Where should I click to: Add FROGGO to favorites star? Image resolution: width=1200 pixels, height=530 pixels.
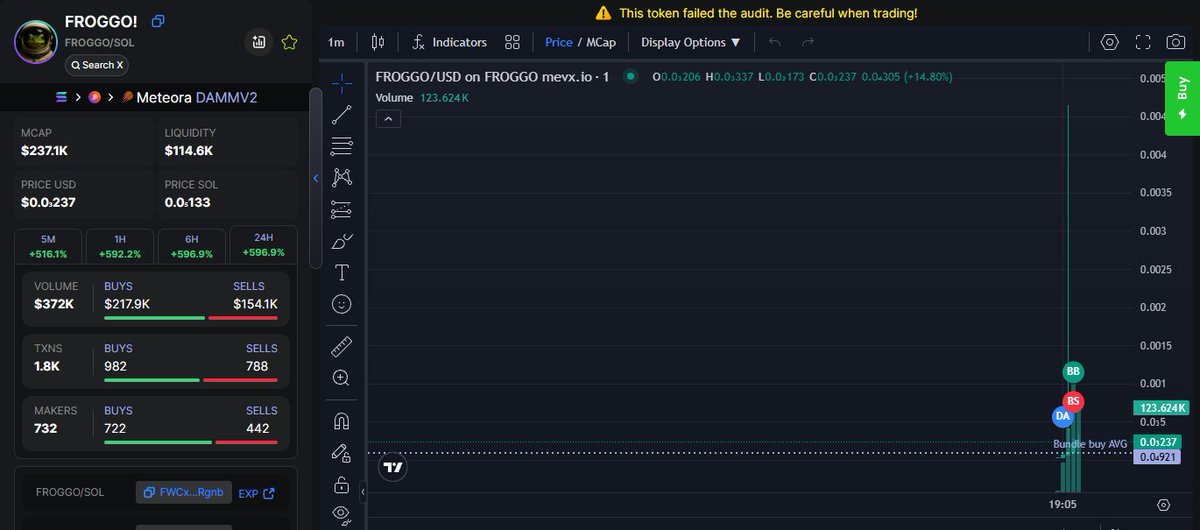tap(290, 42)
